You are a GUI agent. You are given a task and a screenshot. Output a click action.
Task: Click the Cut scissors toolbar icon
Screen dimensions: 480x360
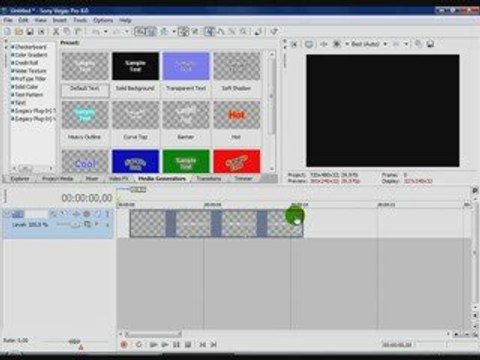pyautogui.click(x=56, y=32)
